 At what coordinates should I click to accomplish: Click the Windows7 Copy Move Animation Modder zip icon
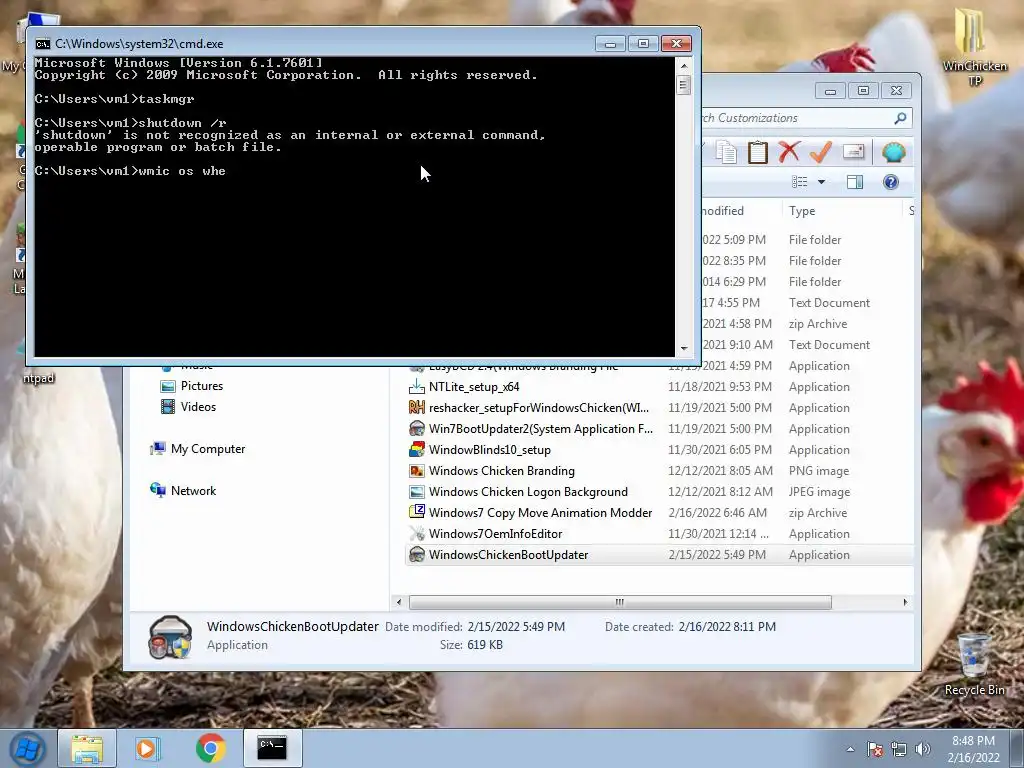[x=417, y=513]
